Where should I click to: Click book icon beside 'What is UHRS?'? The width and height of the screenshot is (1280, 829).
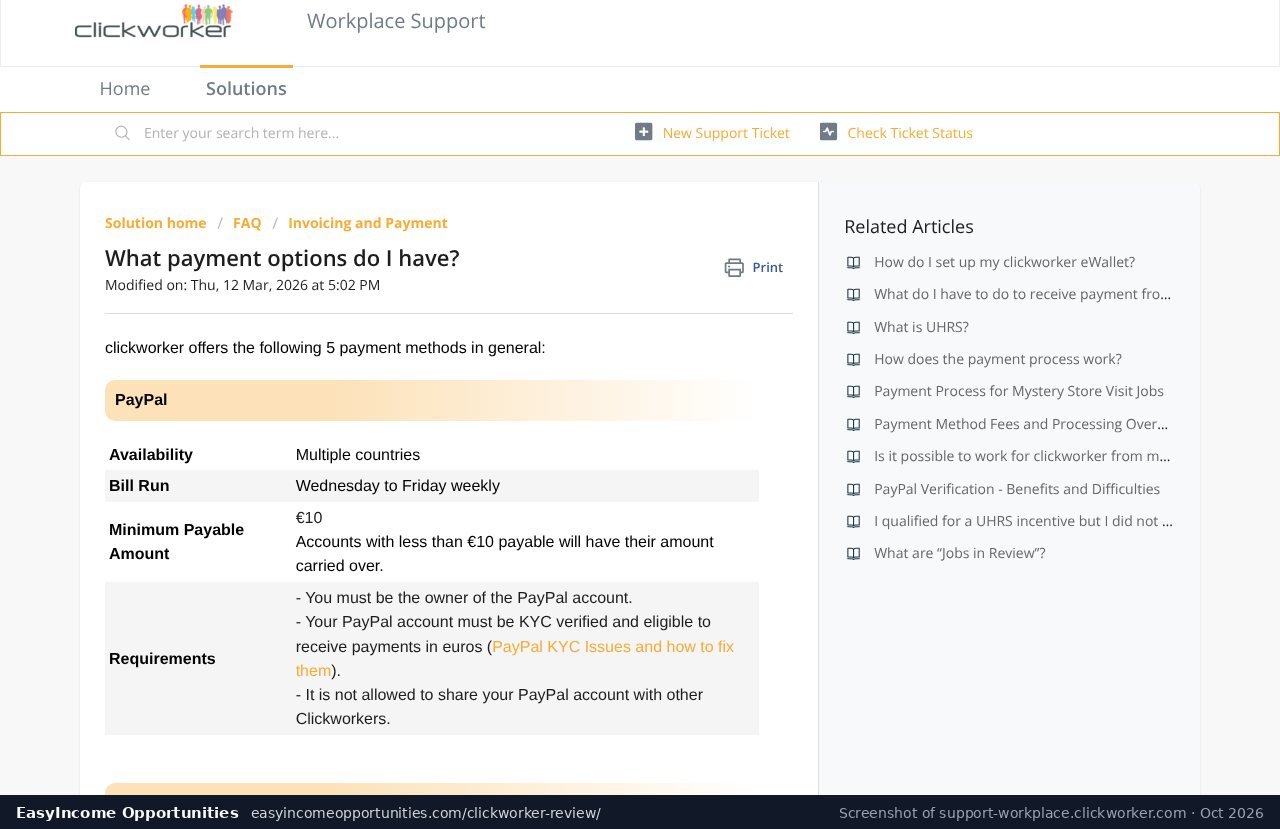(x=853, y=327)
